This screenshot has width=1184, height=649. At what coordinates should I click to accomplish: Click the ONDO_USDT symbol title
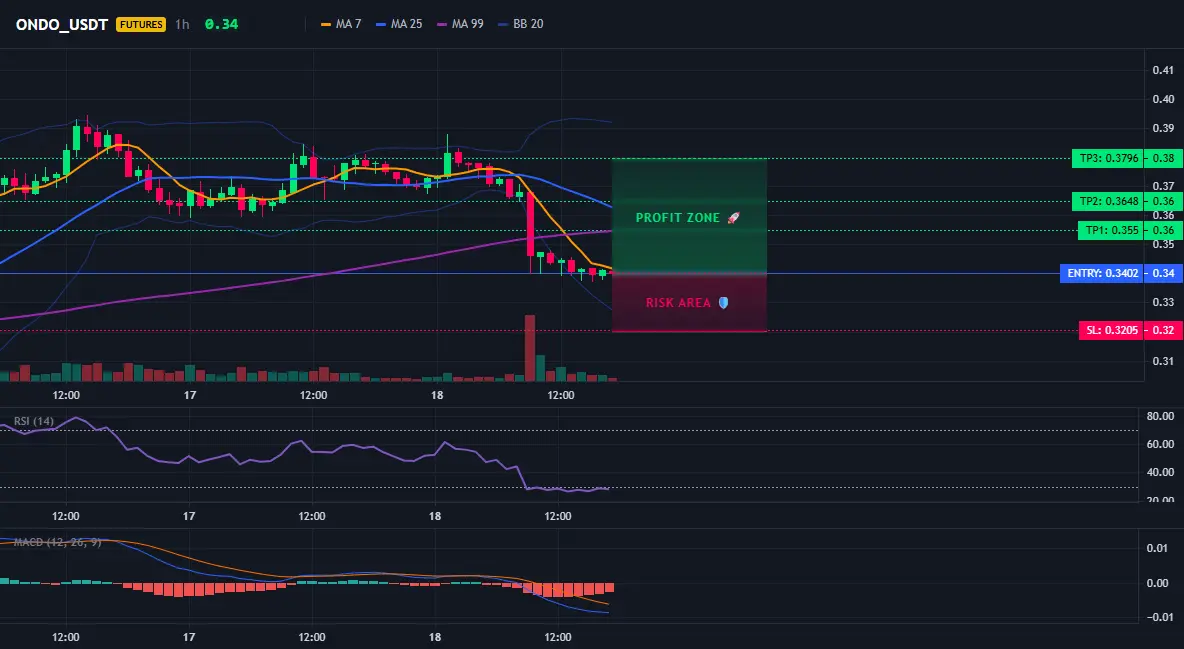(62, 24)
